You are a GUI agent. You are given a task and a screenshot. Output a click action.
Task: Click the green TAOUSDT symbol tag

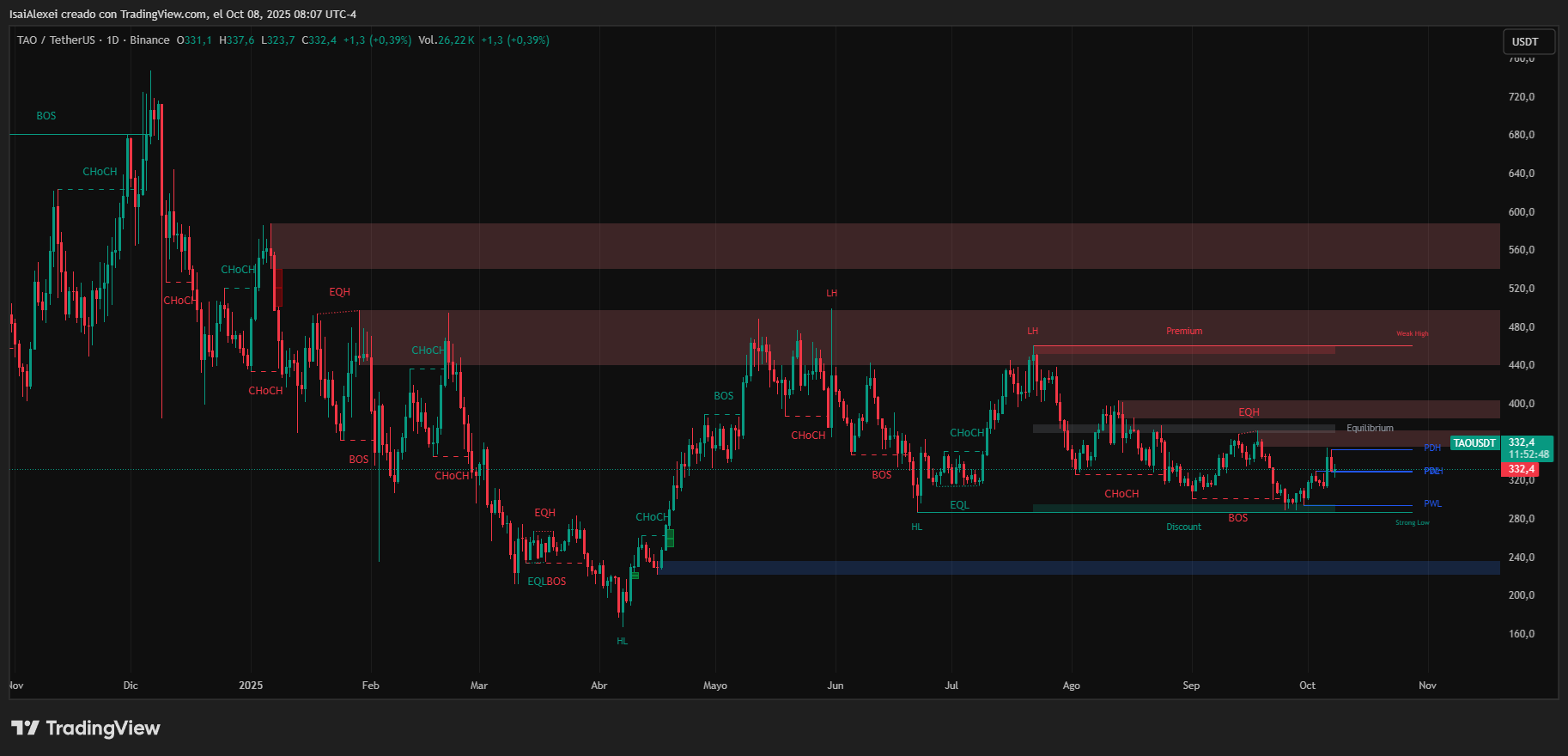pos(1474,443)
